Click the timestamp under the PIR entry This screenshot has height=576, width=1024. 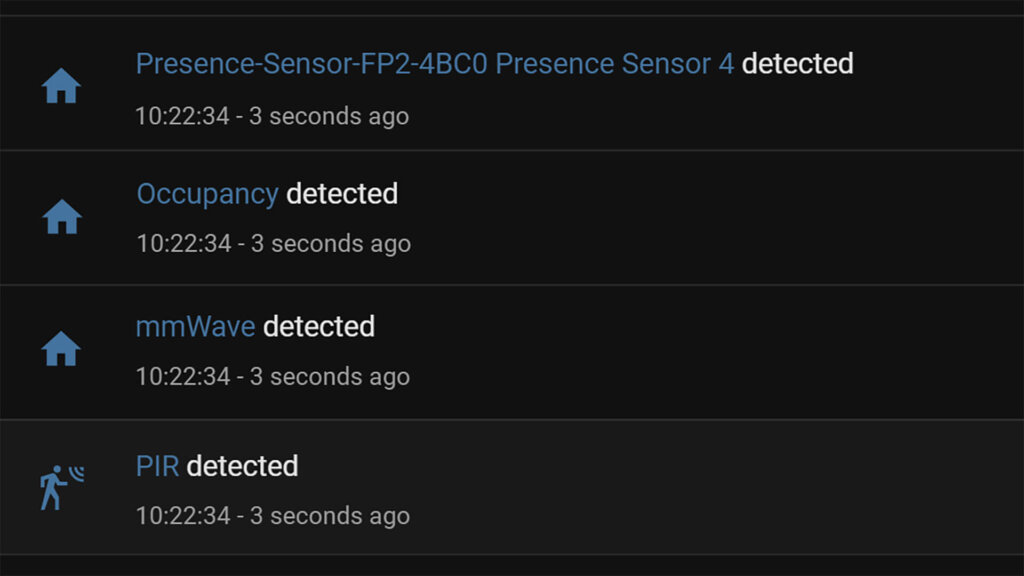(x=272, y=516)
